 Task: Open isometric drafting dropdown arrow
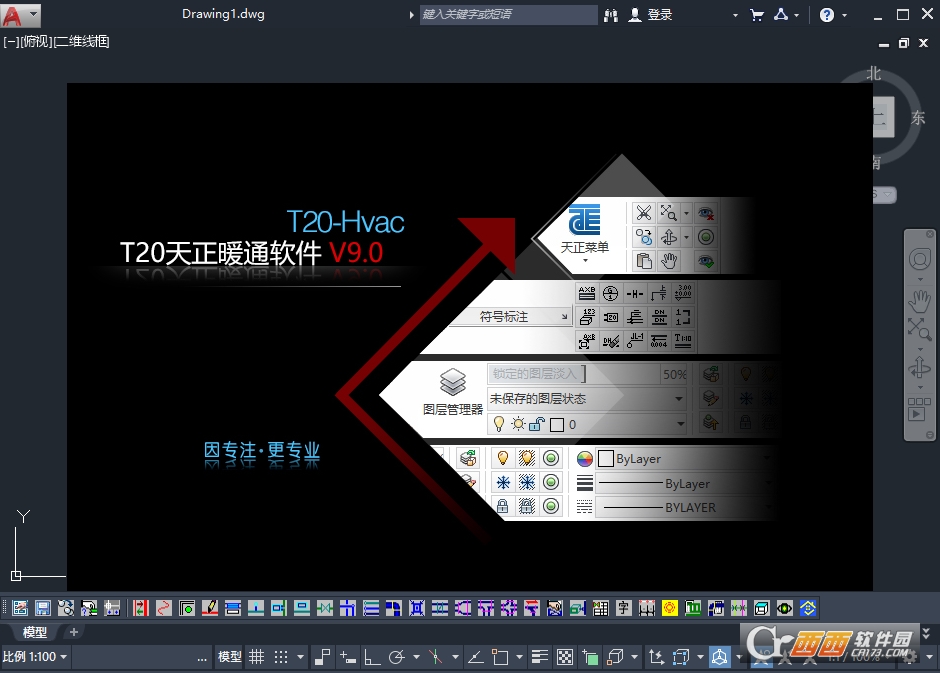(x=455, y=657)
